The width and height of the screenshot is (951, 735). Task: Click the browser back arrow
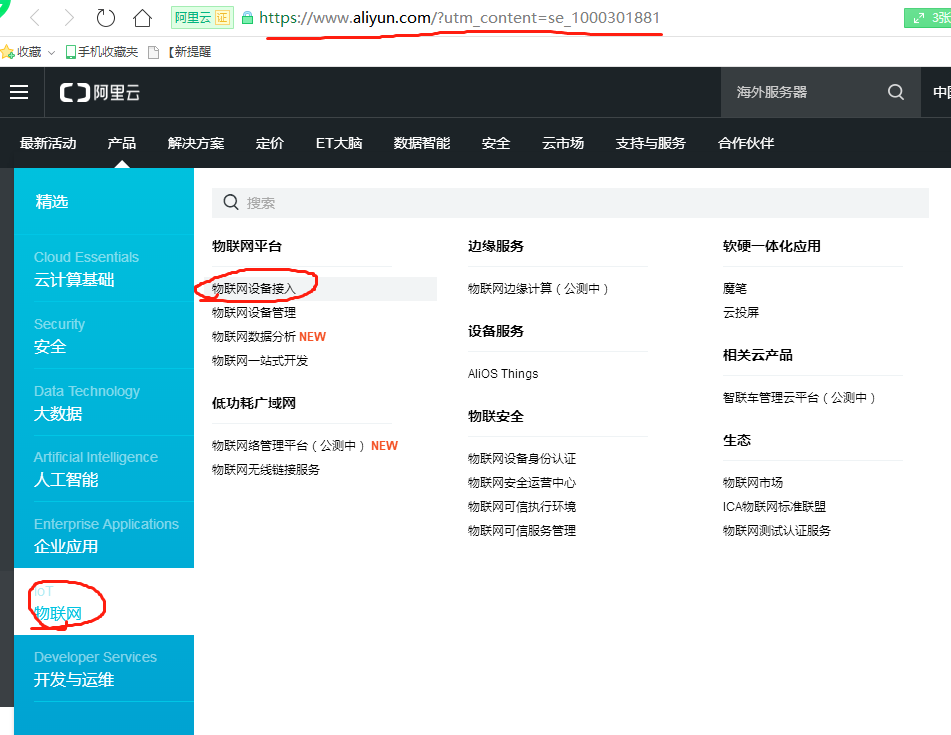point(35,18)
